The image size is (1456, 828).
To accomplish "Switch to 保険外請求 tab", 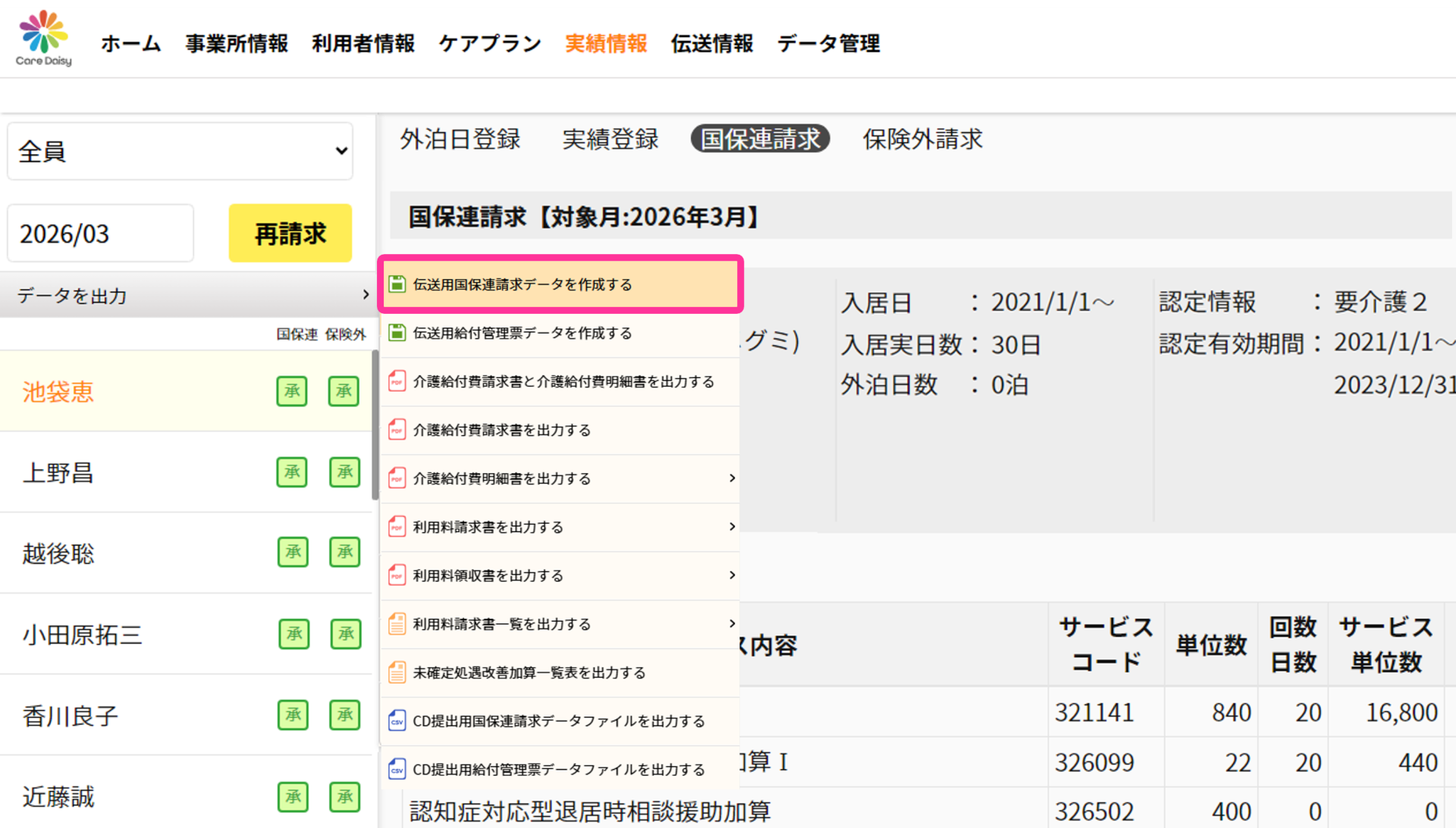I will pos(922,140).
